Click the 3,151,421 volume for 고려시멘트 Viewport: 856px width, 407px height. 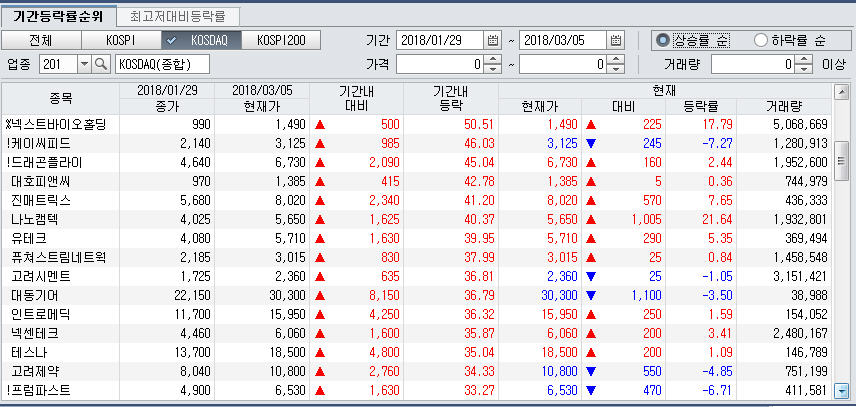click(800, 277)
